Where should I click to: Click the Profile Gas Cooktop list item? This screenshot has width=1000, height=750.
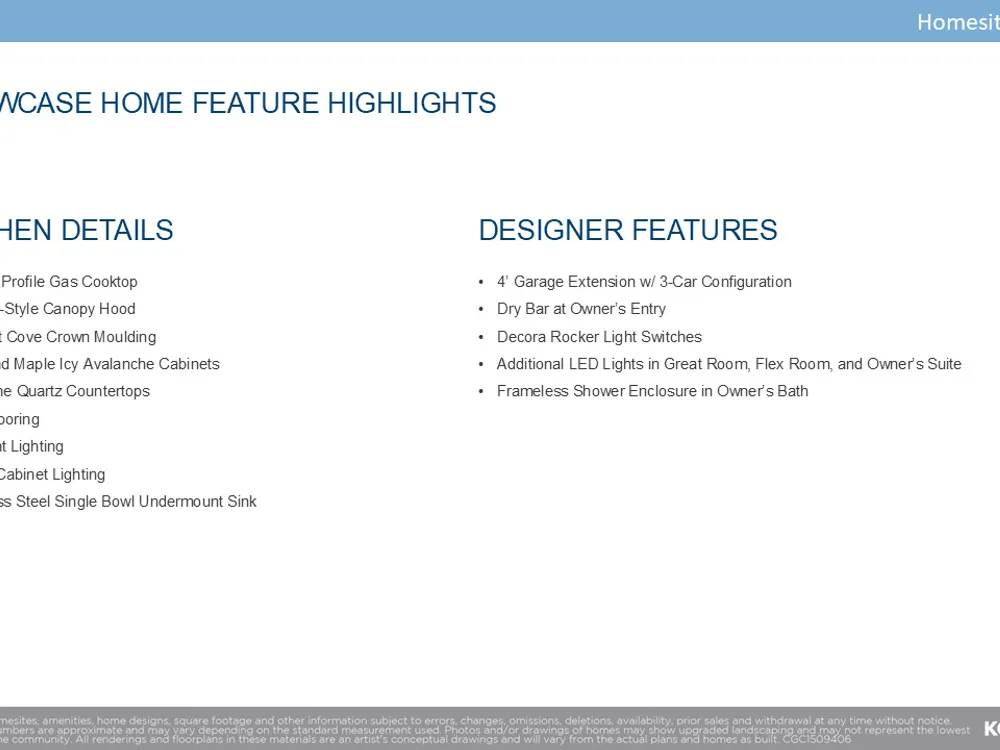pyautogui.click(x=69, y=282)
